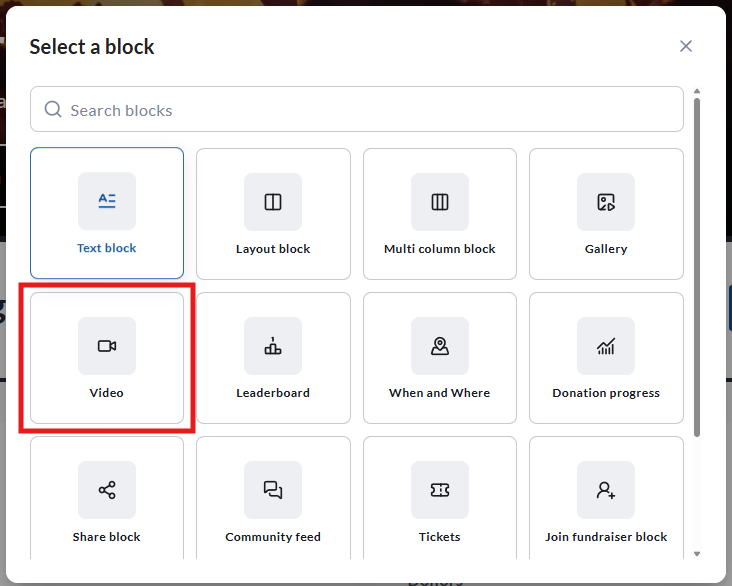This screenshot has height=586, width=732.
Task: Pick the Donation progress chart icon
Action: click(x=606, y=346)
